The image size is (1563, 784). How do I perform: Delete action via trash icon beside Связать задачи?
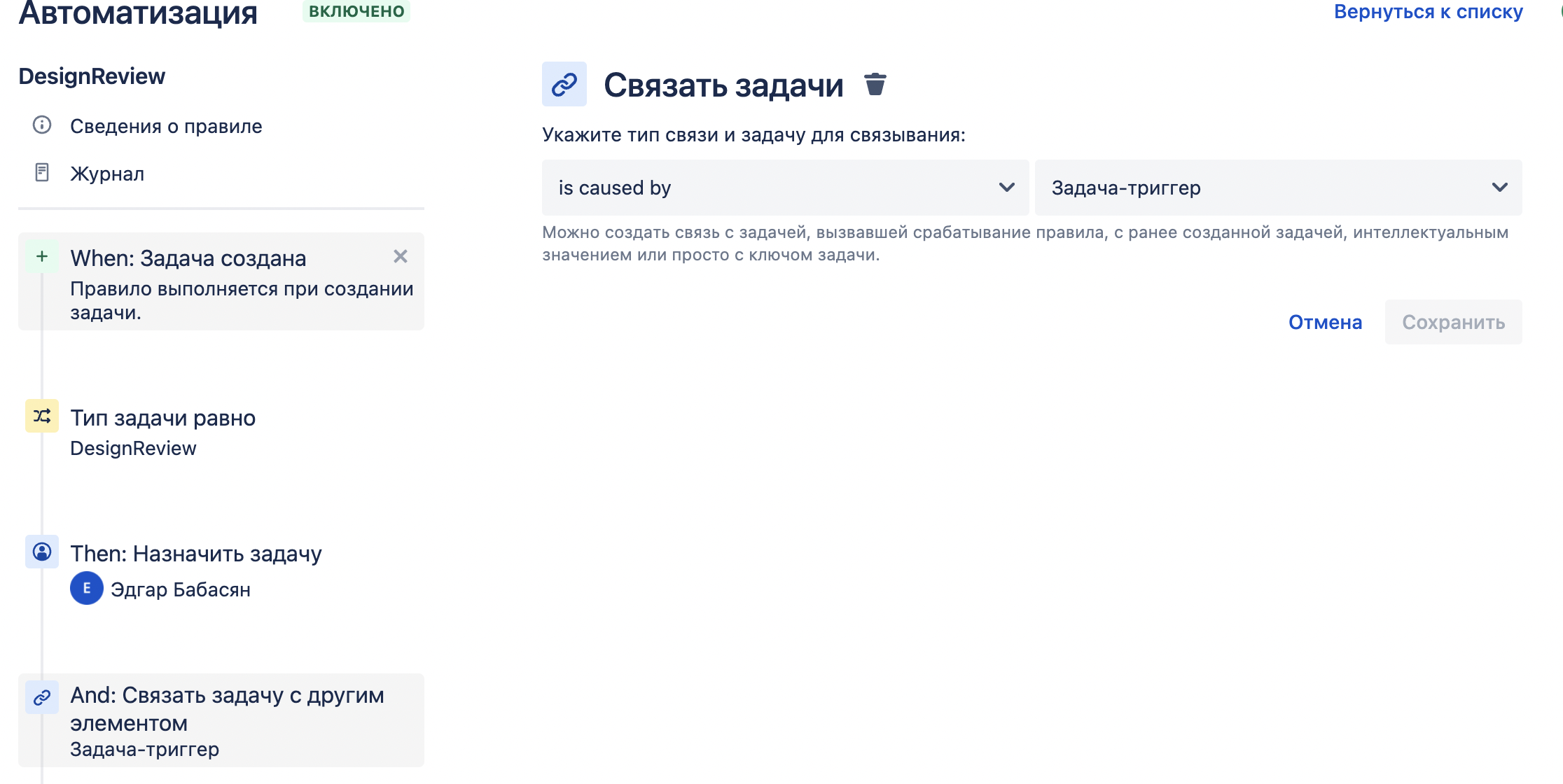[875, 84]
